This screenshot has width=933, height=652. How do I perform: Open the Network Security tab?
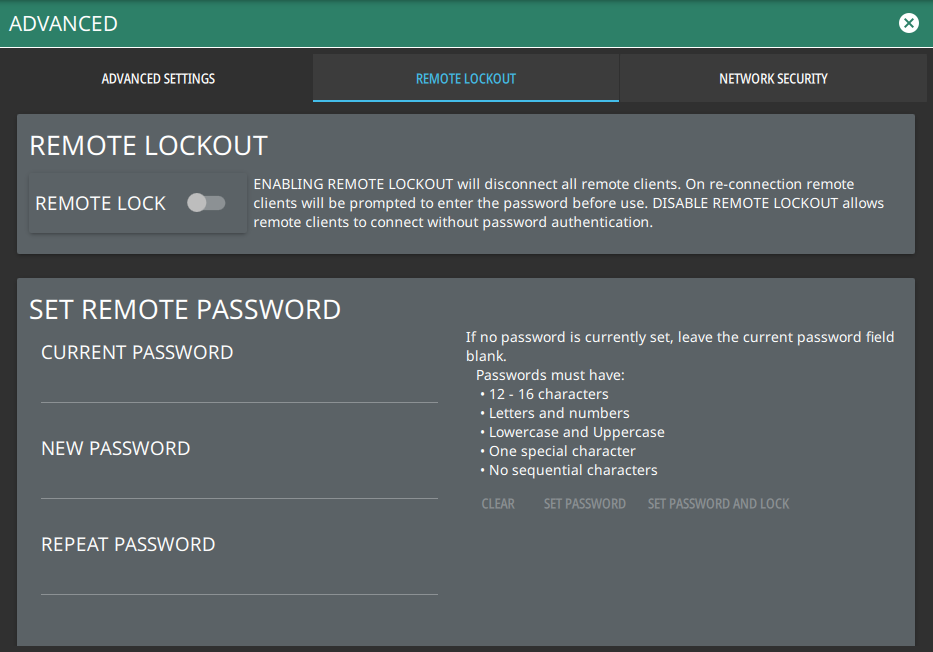coord(773,78)
